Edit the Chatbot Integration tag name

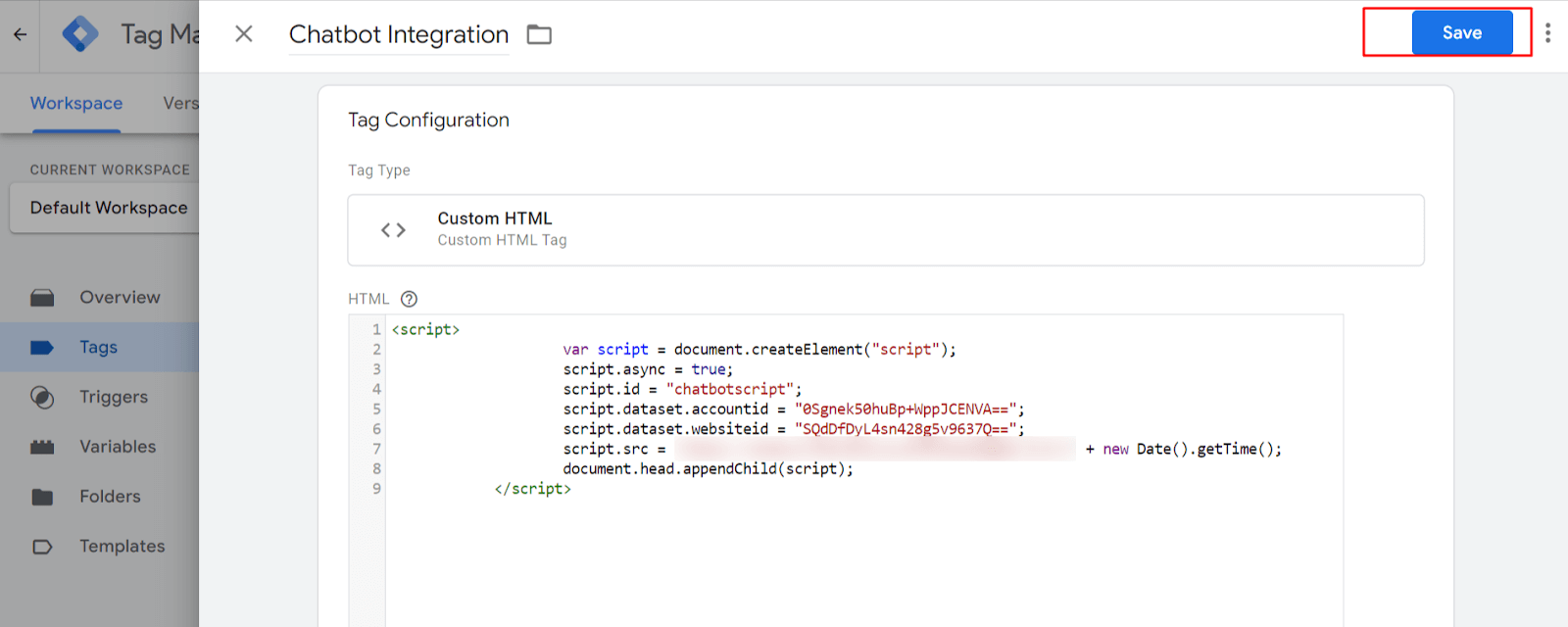click(x=399, y=34)
